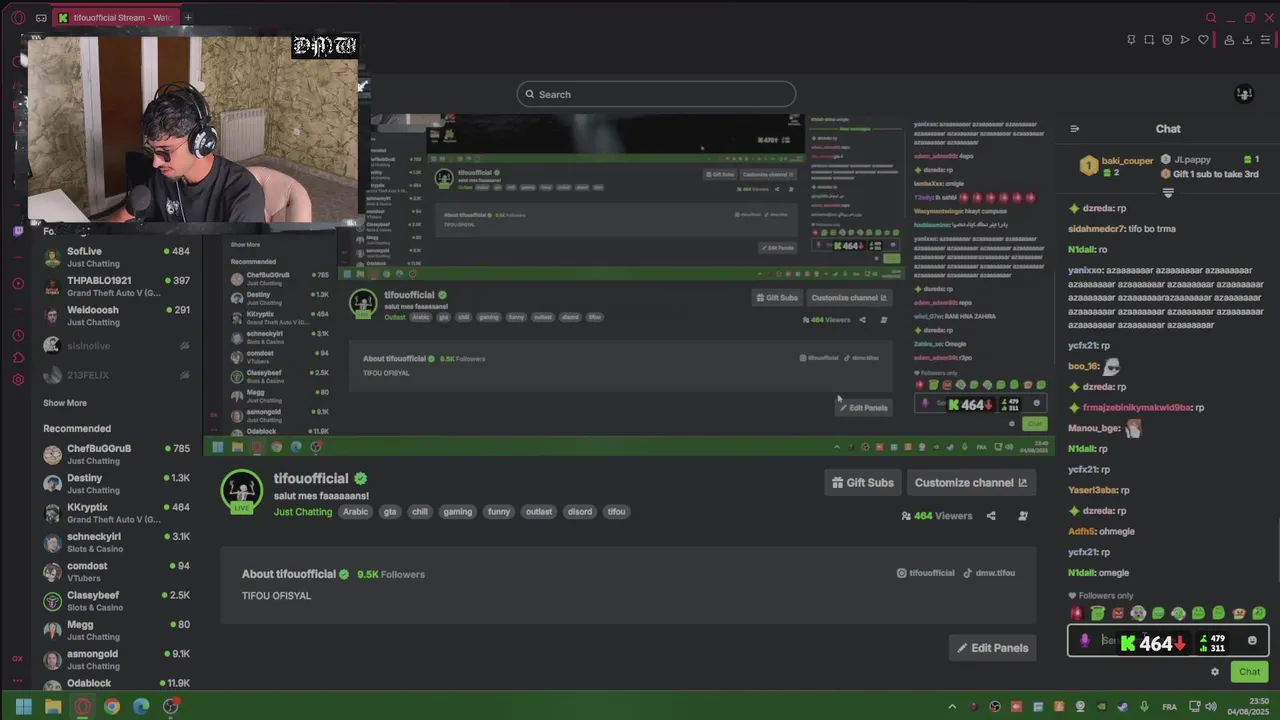1280x720 pixels.
Task: Open the browser easy setup menu icon
Action: 1265,40
